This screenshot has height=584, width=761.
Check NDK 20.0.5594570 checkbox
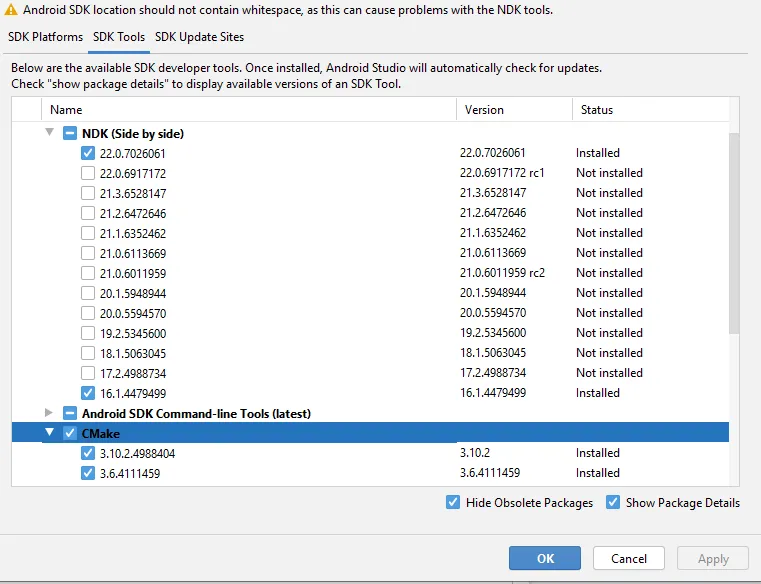[x=88, y=313]
